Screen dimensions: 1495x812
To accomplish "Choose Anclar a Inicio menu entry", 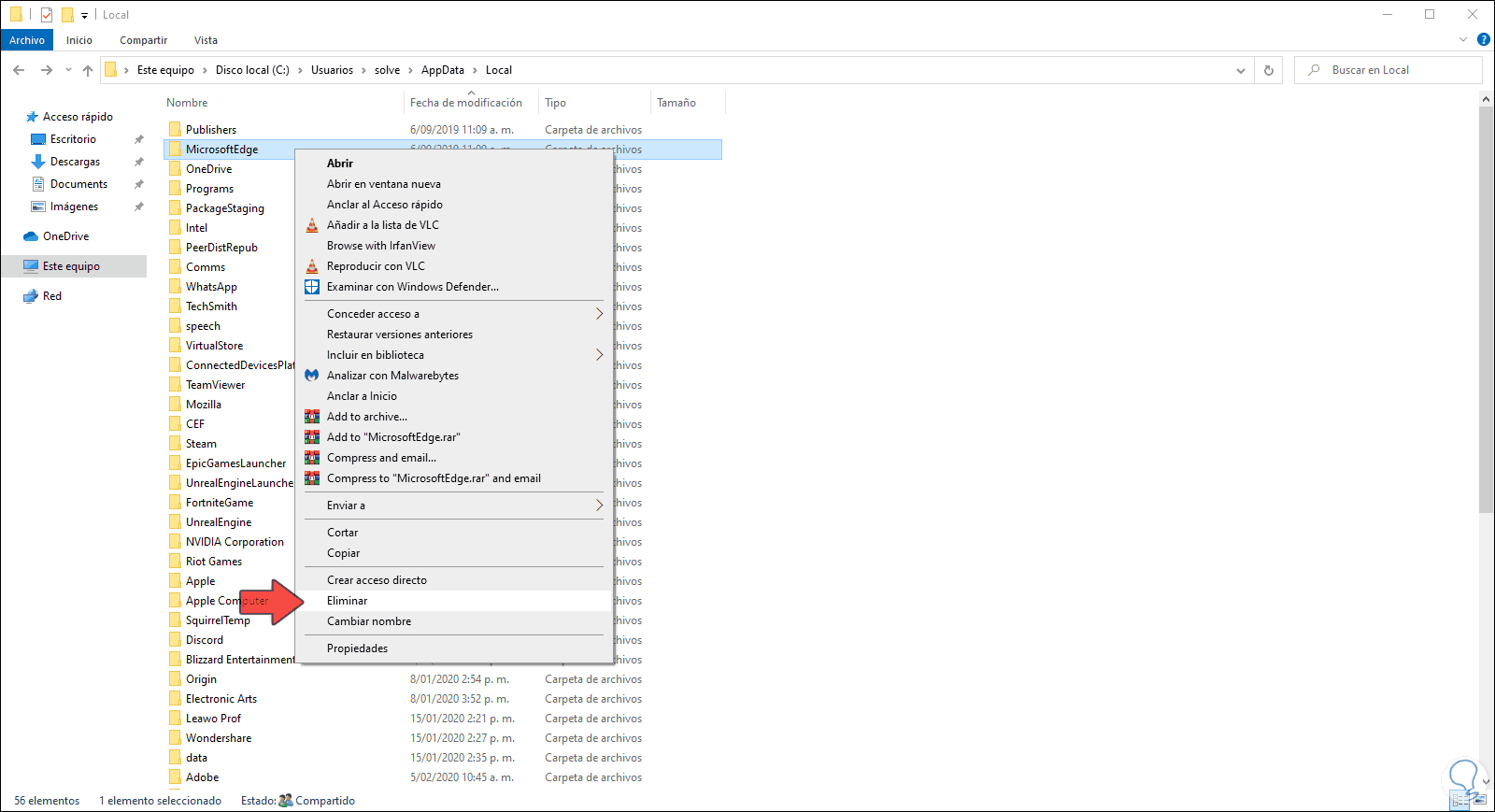I will coord(454,396).
